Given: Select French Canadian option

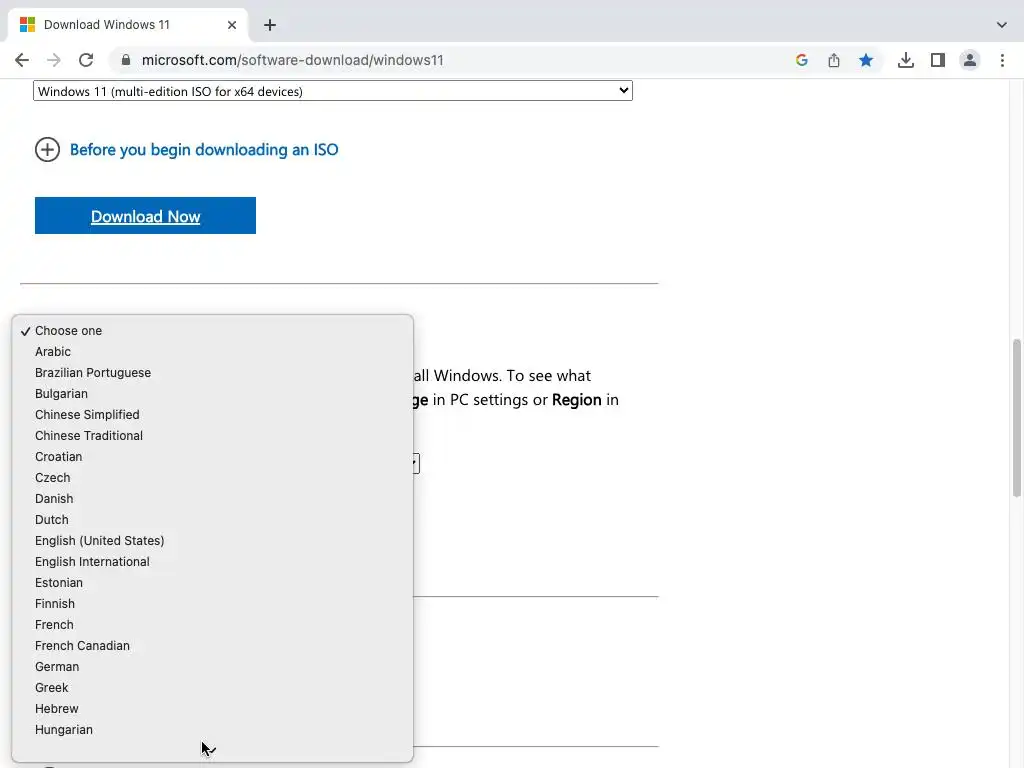Looking at the screenshot, I should 212,645.
